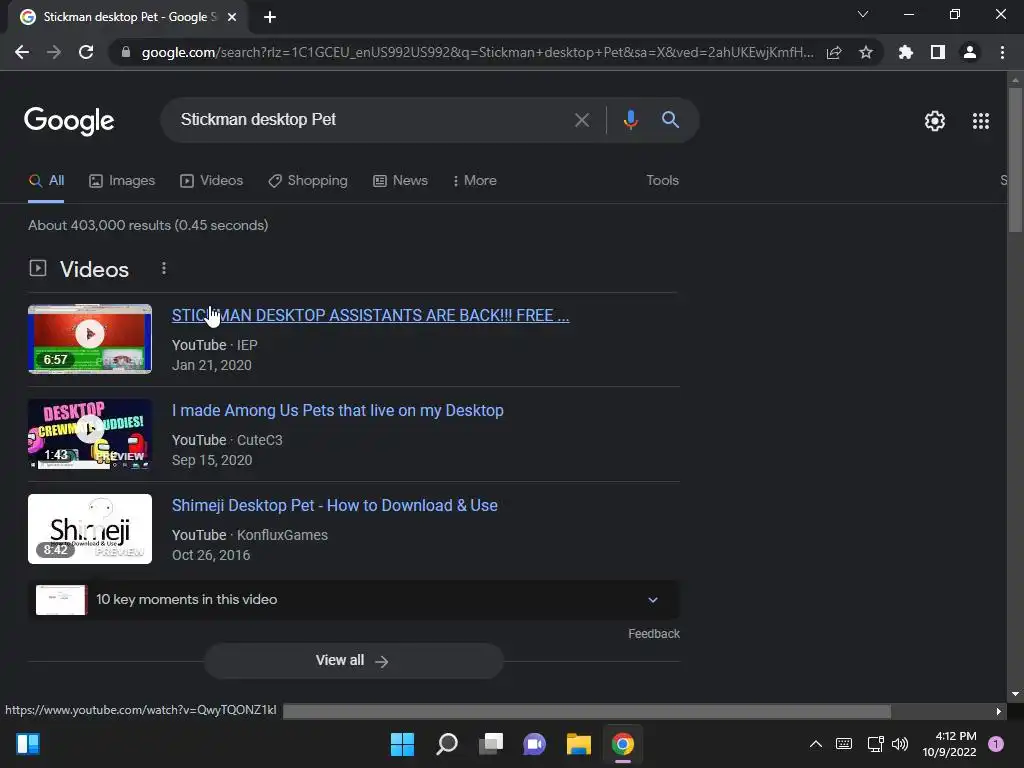
Task: Reload the page with refresh icon
Action: (86, 52)
